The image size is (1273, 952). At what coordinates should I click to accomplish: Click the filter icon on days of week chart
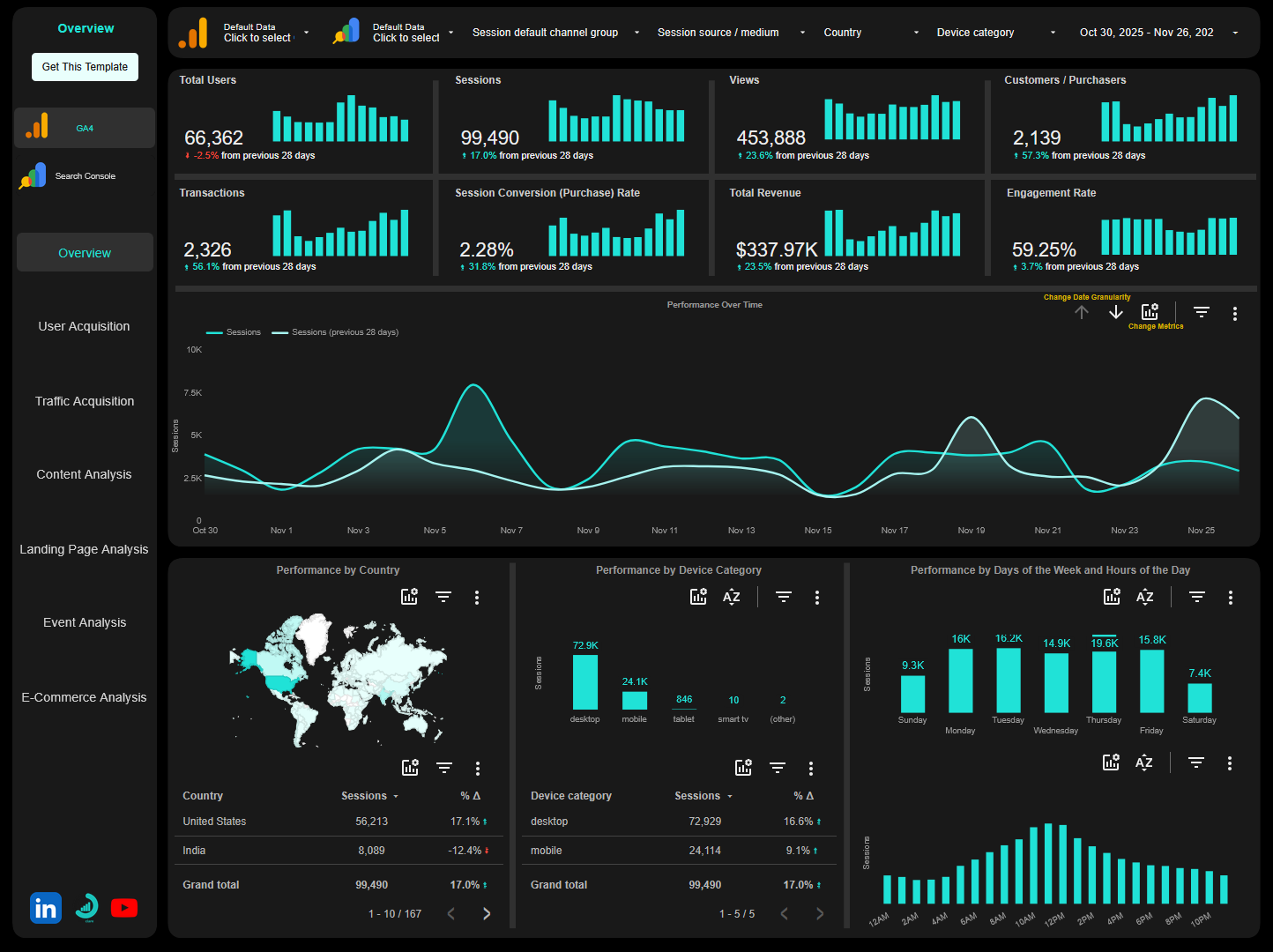[x=1196, y=597]
